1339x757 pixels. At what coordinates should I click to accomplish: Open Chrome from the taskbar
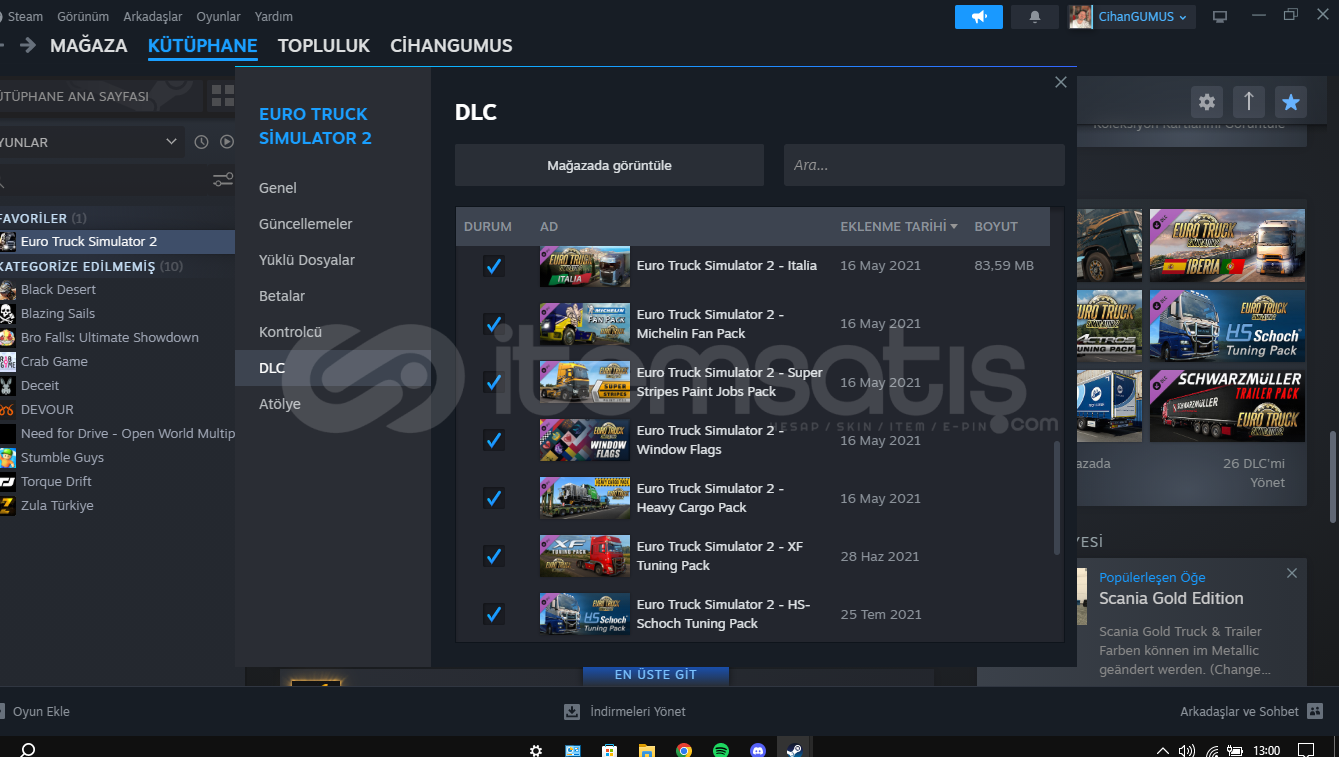[x=684, y=750]
